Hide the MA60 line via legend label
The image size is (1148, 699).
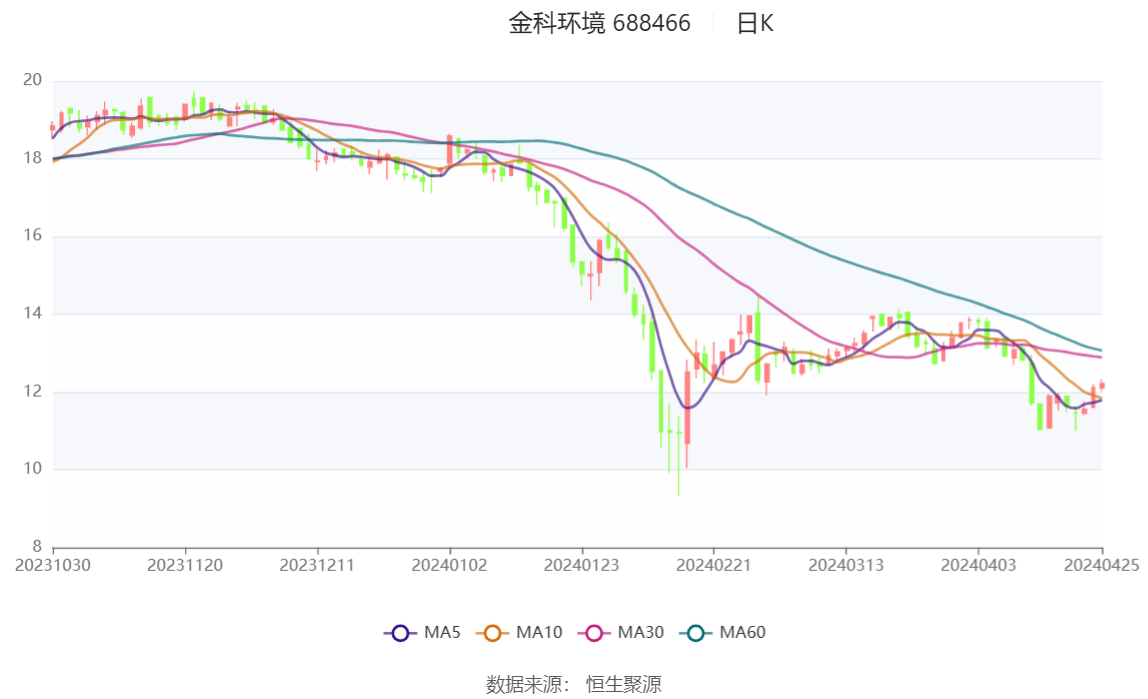[x=742, y=632]
